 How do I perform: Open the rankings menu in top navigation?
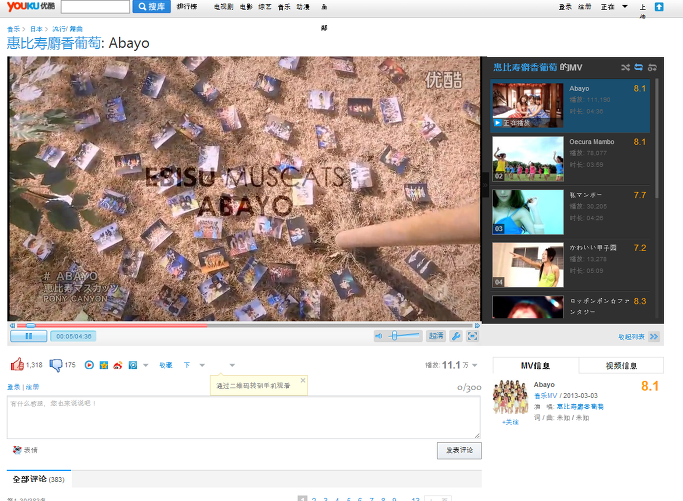click(x=187, y=7)
